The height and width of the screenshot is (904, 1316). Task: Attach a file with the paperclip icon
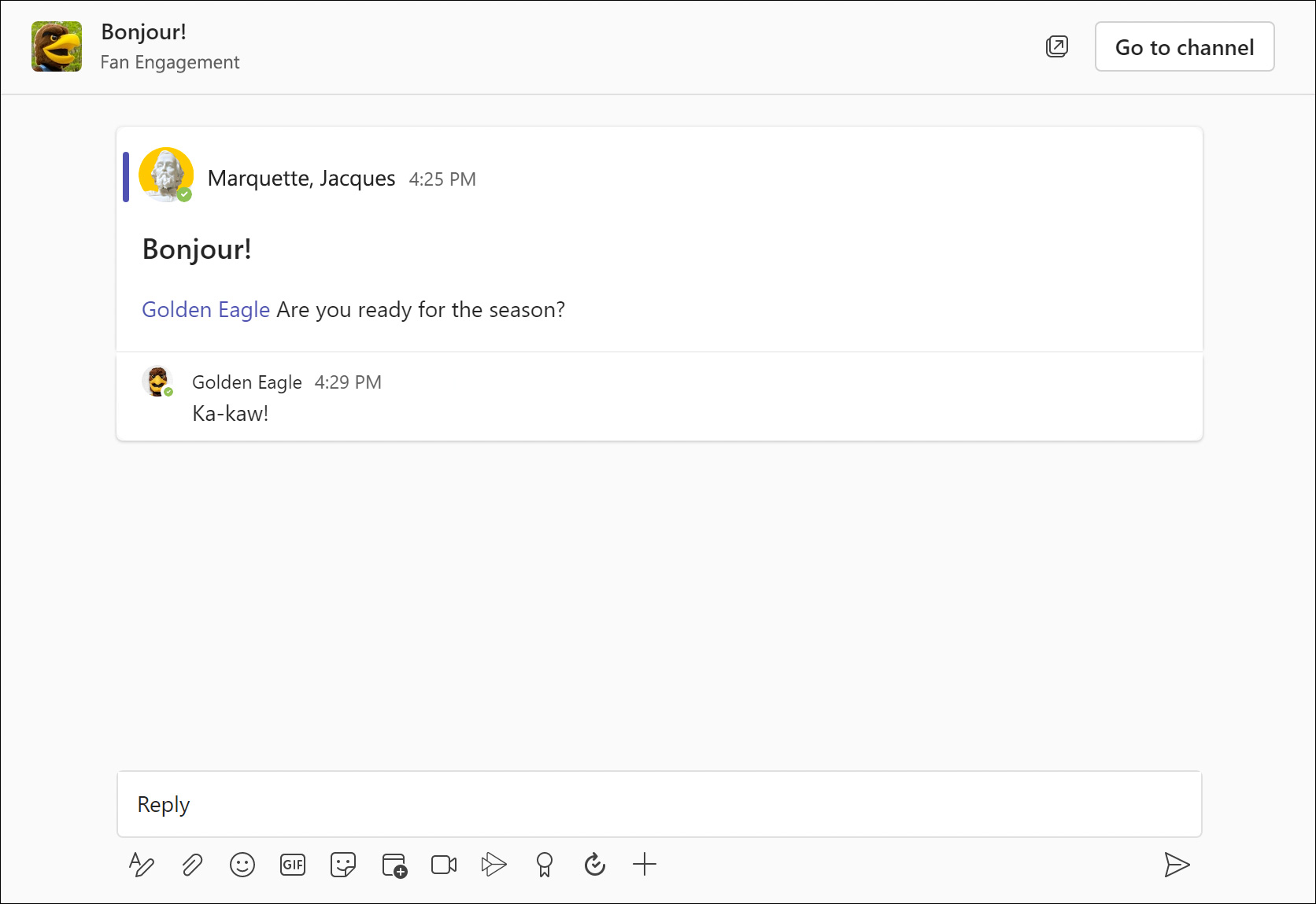pyautogui.click(x=192, y=865)
